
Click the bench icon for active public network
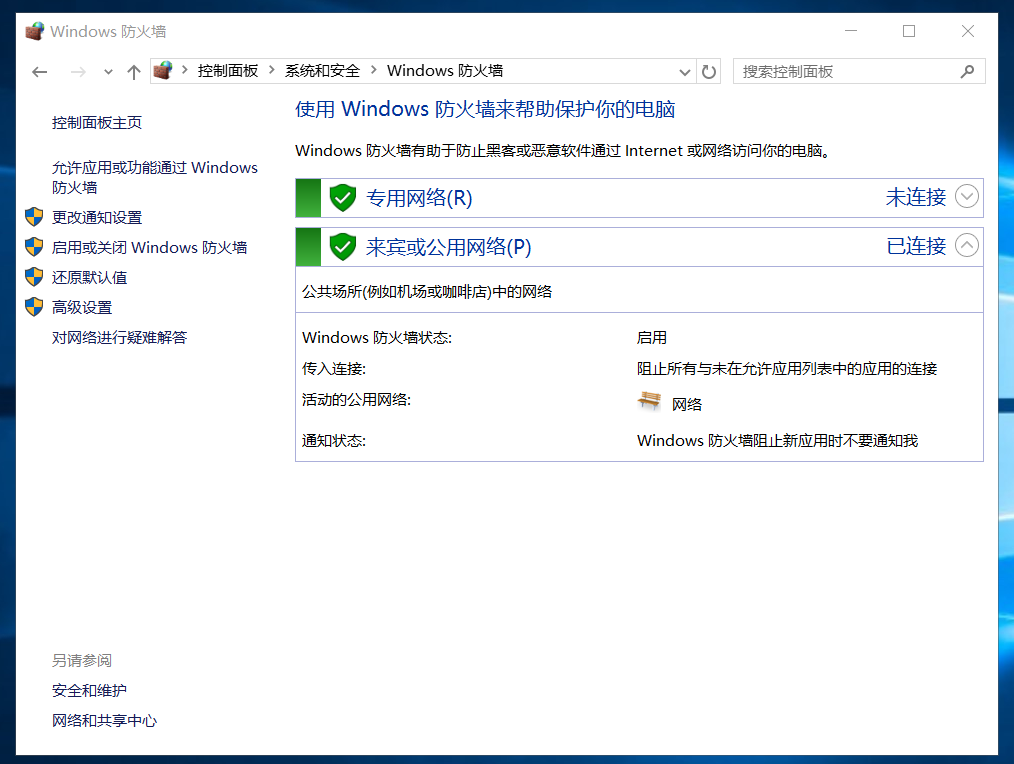[x=650, y=402]
